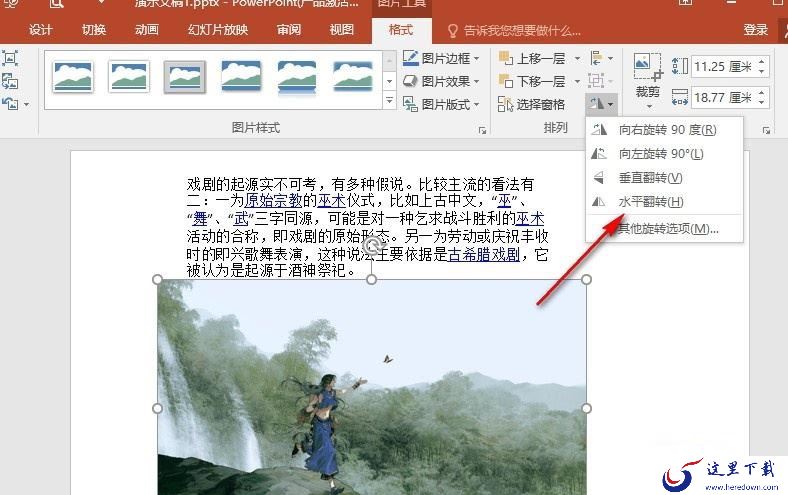This screenshot has height=495, width=788.
Task: Click 上移一层 bring forward button
Action: pos(532,58)
